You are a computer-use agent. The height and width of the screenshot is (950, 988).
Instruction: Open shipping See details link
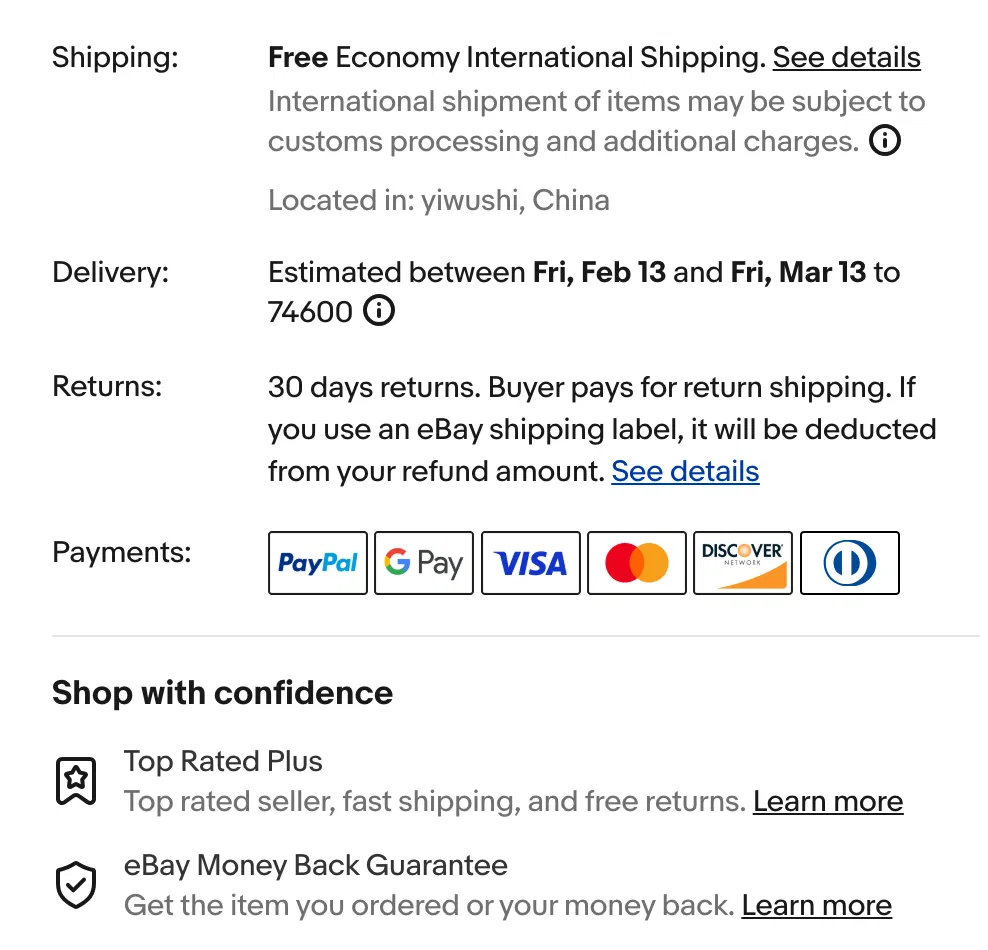[846, 58]
